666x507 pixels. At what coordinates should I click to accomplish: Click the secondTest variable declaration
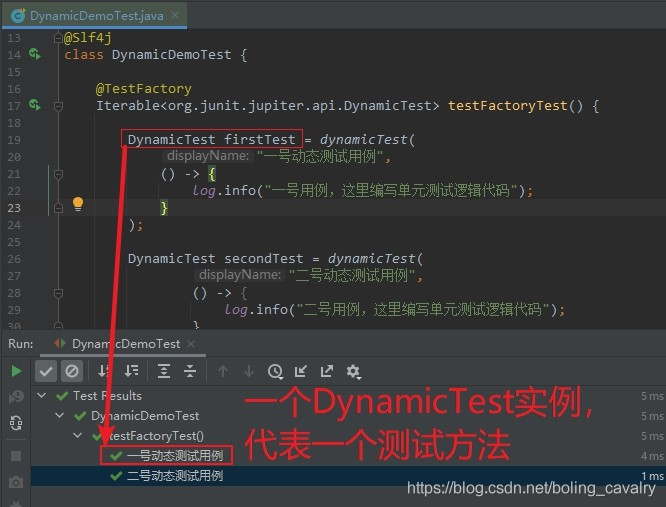point(263,258)
